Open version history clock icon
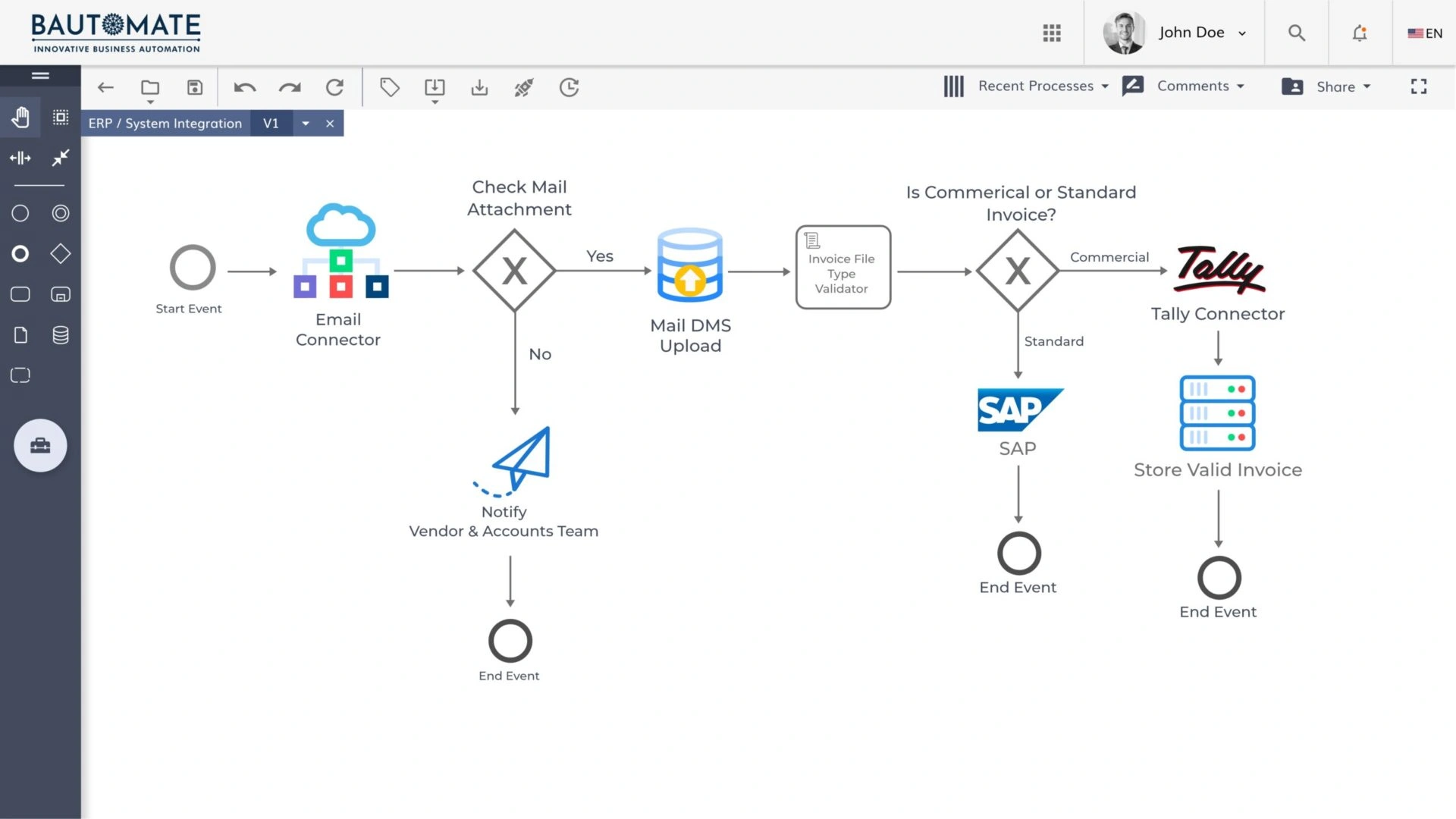1456x819 pixels. [x=569, y=87]
